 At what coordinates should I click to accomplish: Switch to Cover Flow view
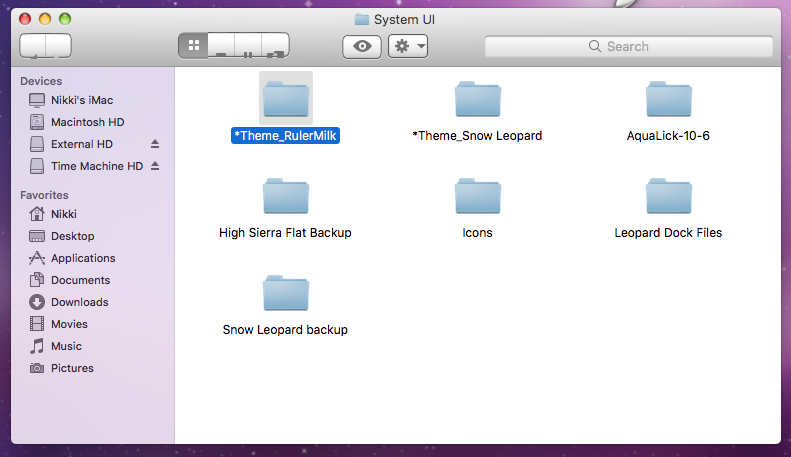click(275, 46)
